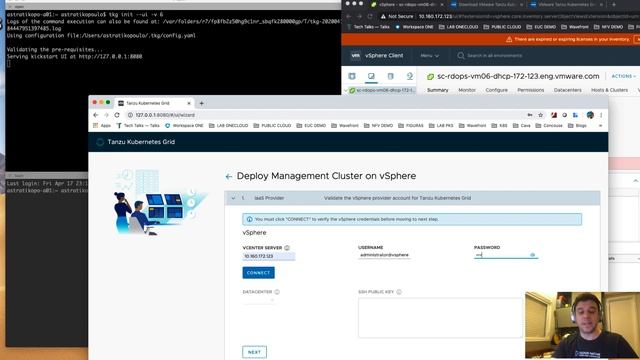Screen dimensions: 640x360
Task: Click the DATACENTER info icon
Action: click(277, 292)
